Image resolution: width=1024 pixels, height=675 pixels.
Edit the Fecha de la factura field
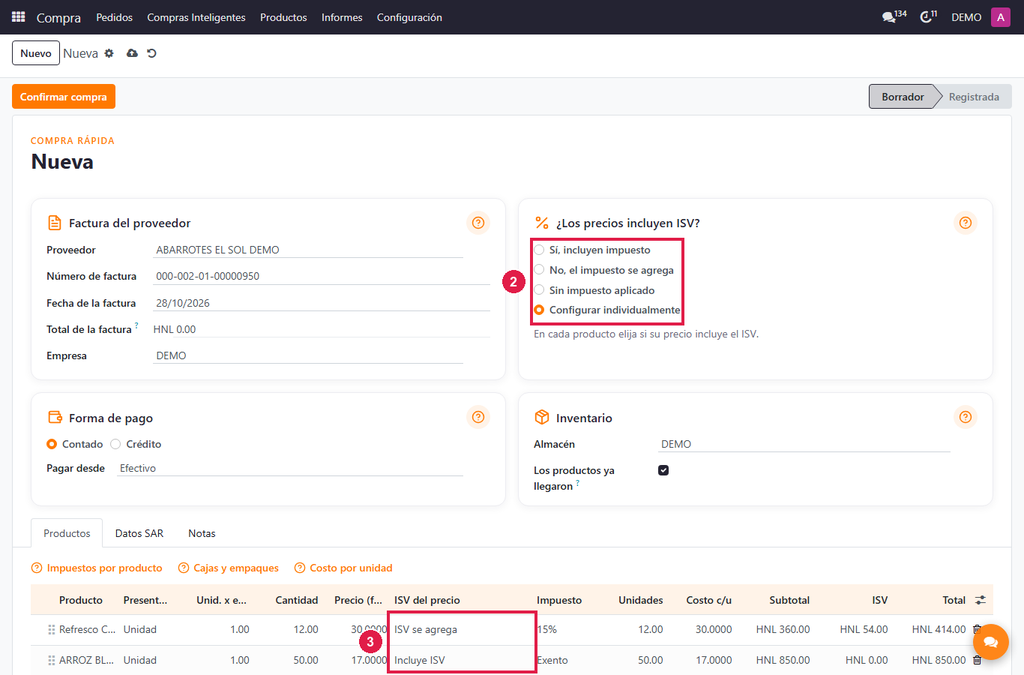pos(321,303)
